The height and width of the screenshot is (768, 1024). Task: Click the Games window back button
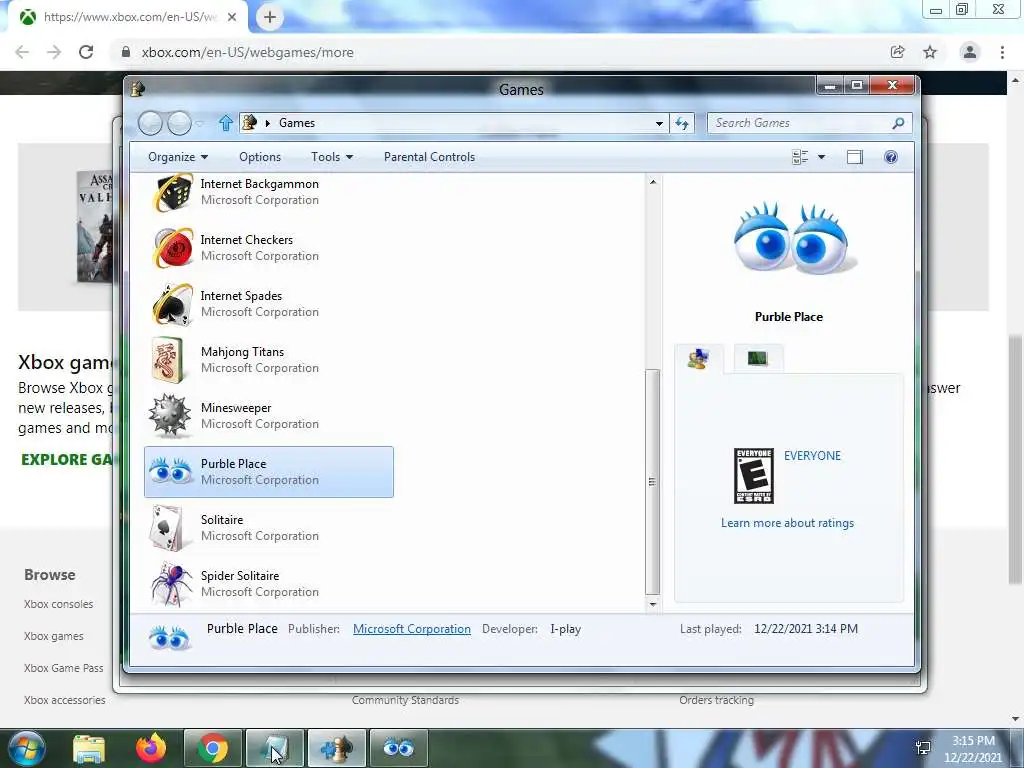pyautogui.click(x=150, y=123)
